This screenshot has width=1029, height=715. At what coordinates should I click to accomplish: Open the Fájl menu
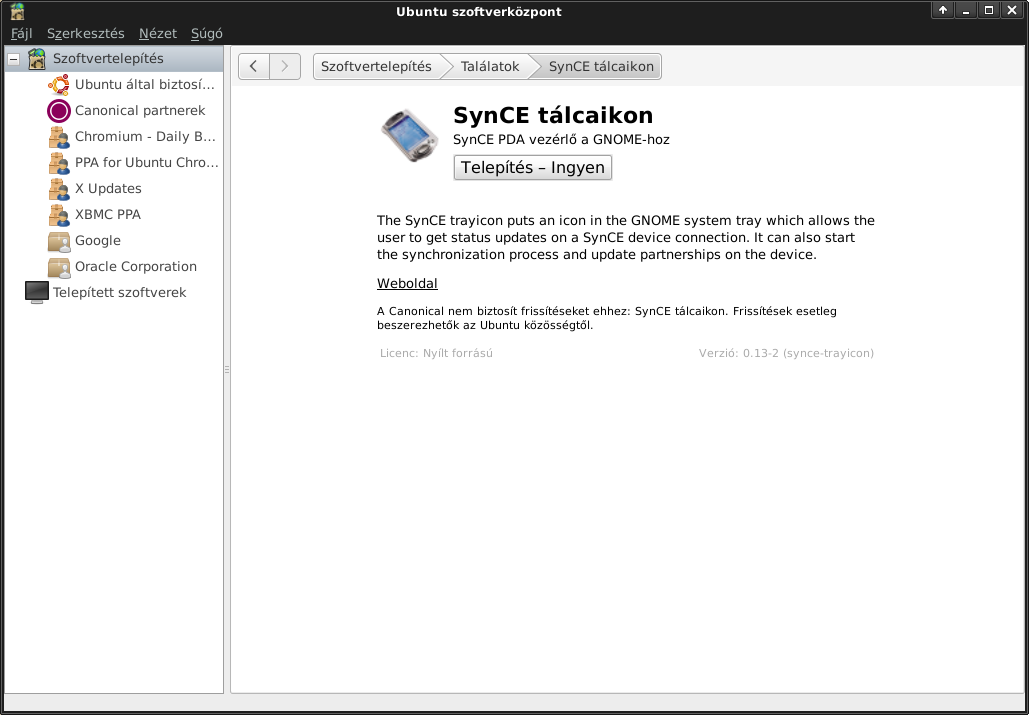click(22, 33)
